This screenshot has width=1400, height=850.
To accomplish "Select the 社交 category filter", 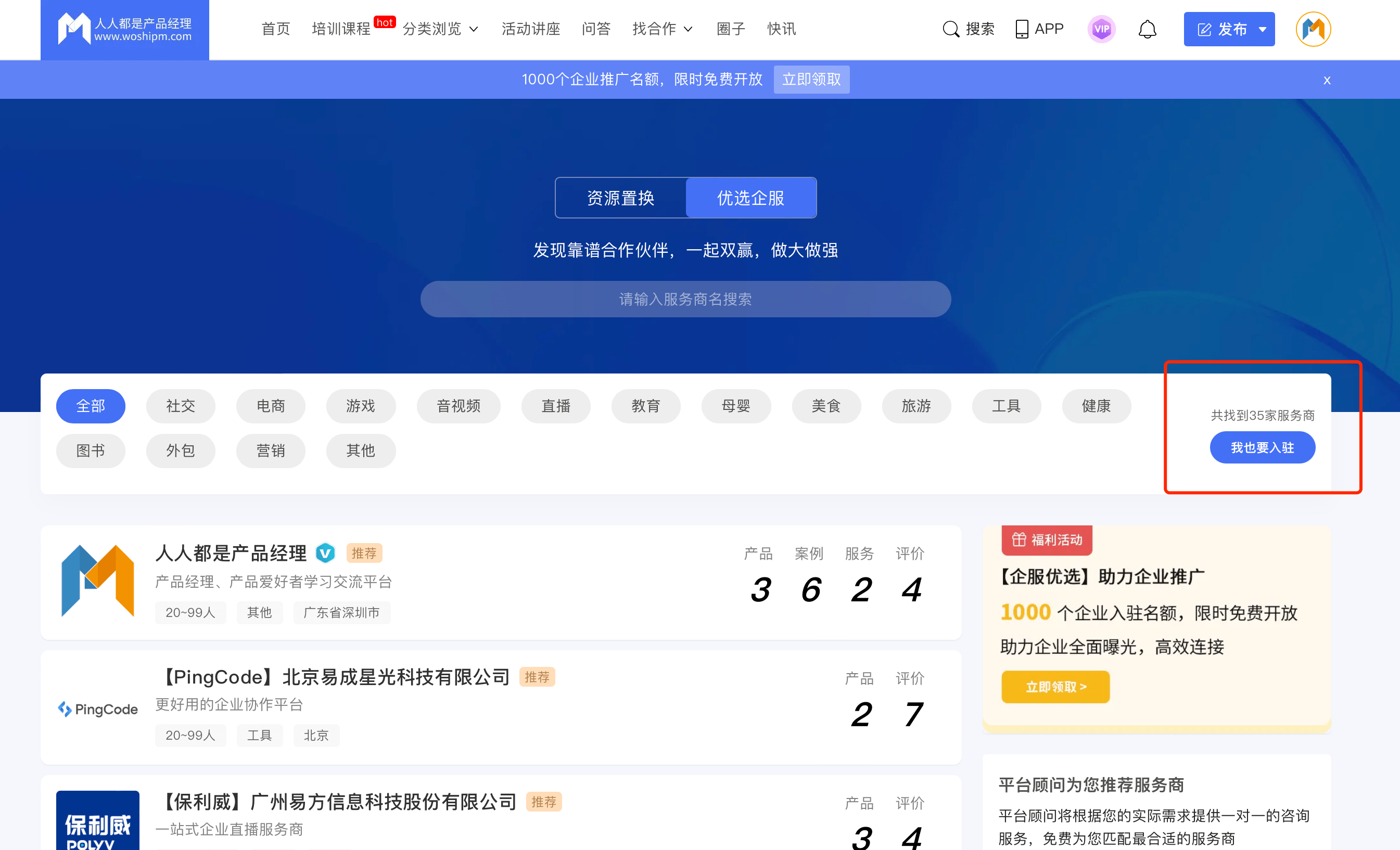I will (181, 406).
